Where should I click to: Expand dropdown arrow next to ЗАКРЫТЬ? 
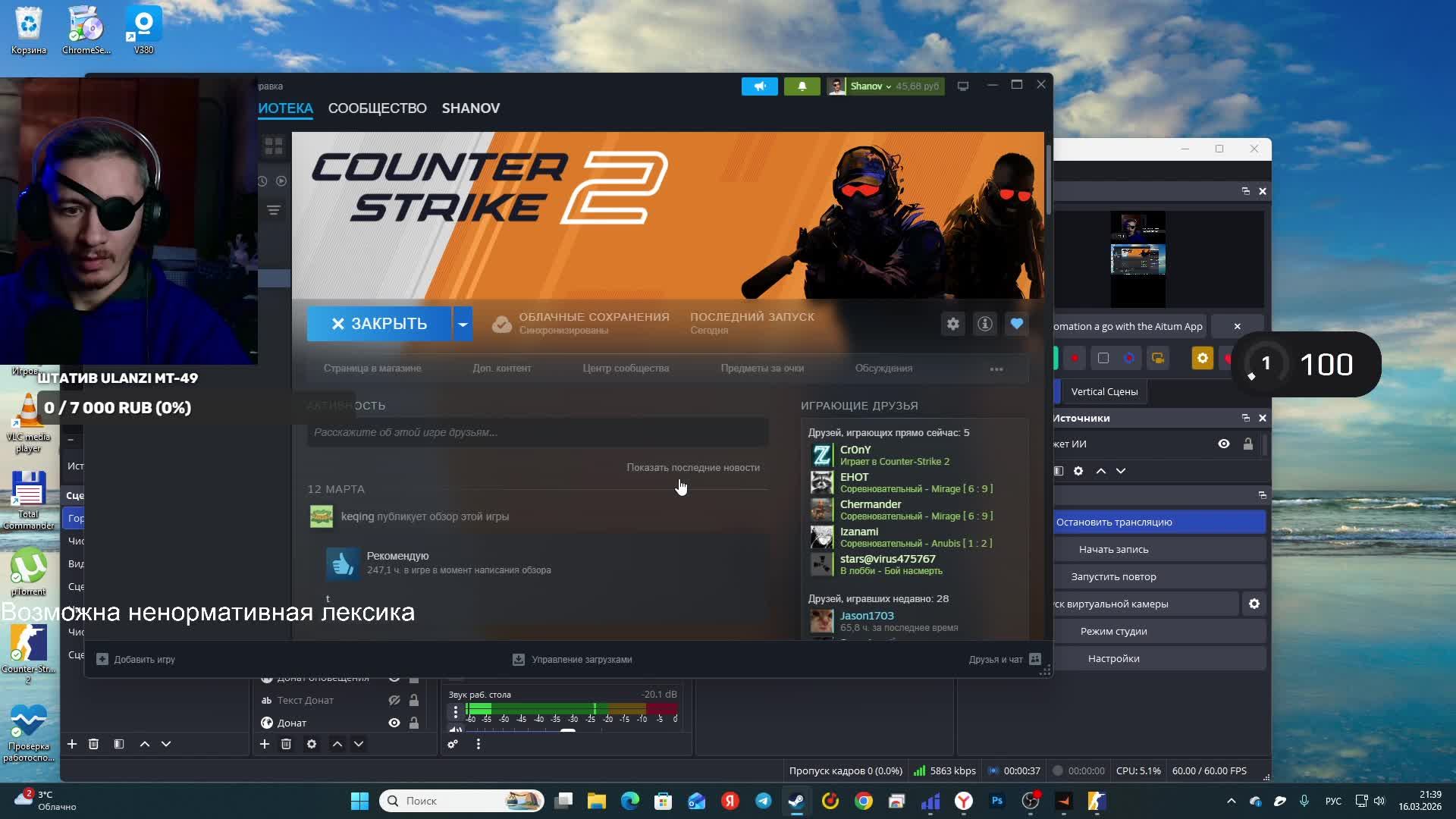click(463, 324)
